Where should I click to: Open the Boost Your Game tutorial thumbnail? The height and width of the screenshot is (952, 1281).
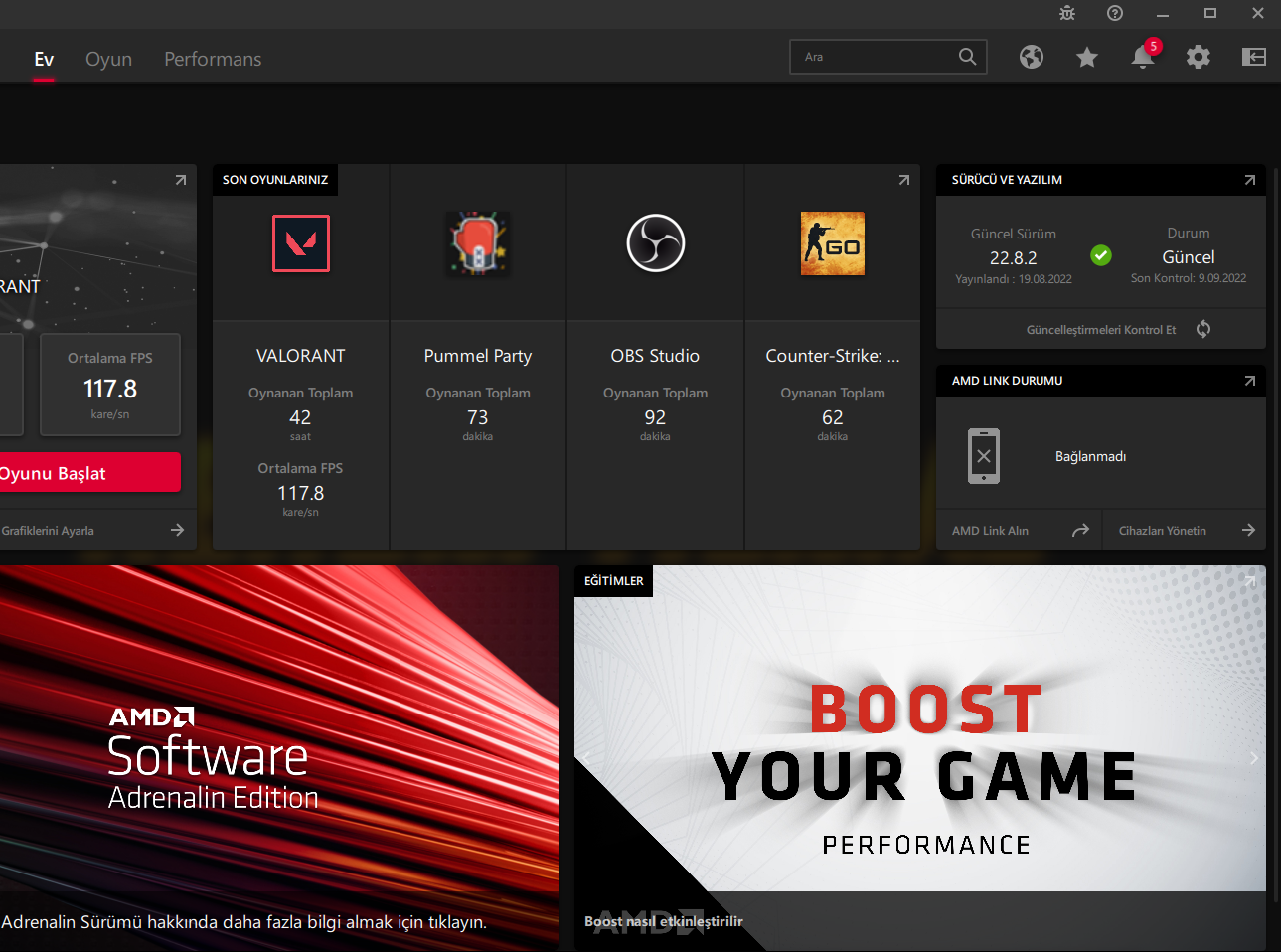click(x=920, y=758)
